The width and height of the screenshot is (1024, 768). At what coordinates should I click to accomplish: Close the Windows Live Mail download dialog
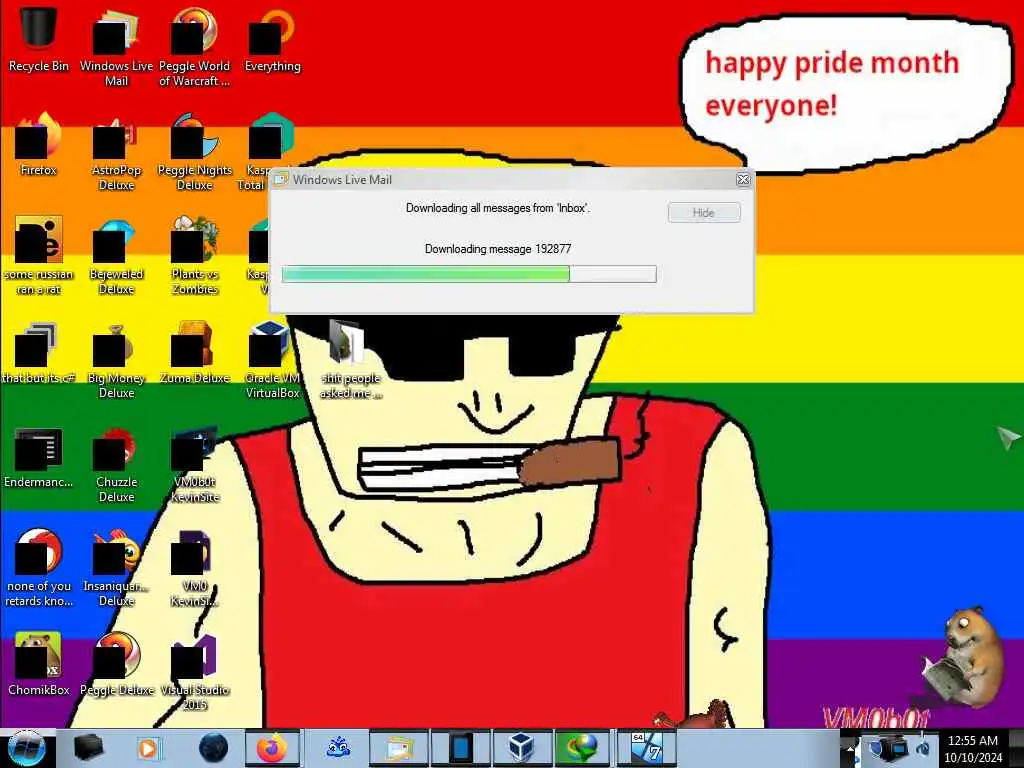pos(743,180)
